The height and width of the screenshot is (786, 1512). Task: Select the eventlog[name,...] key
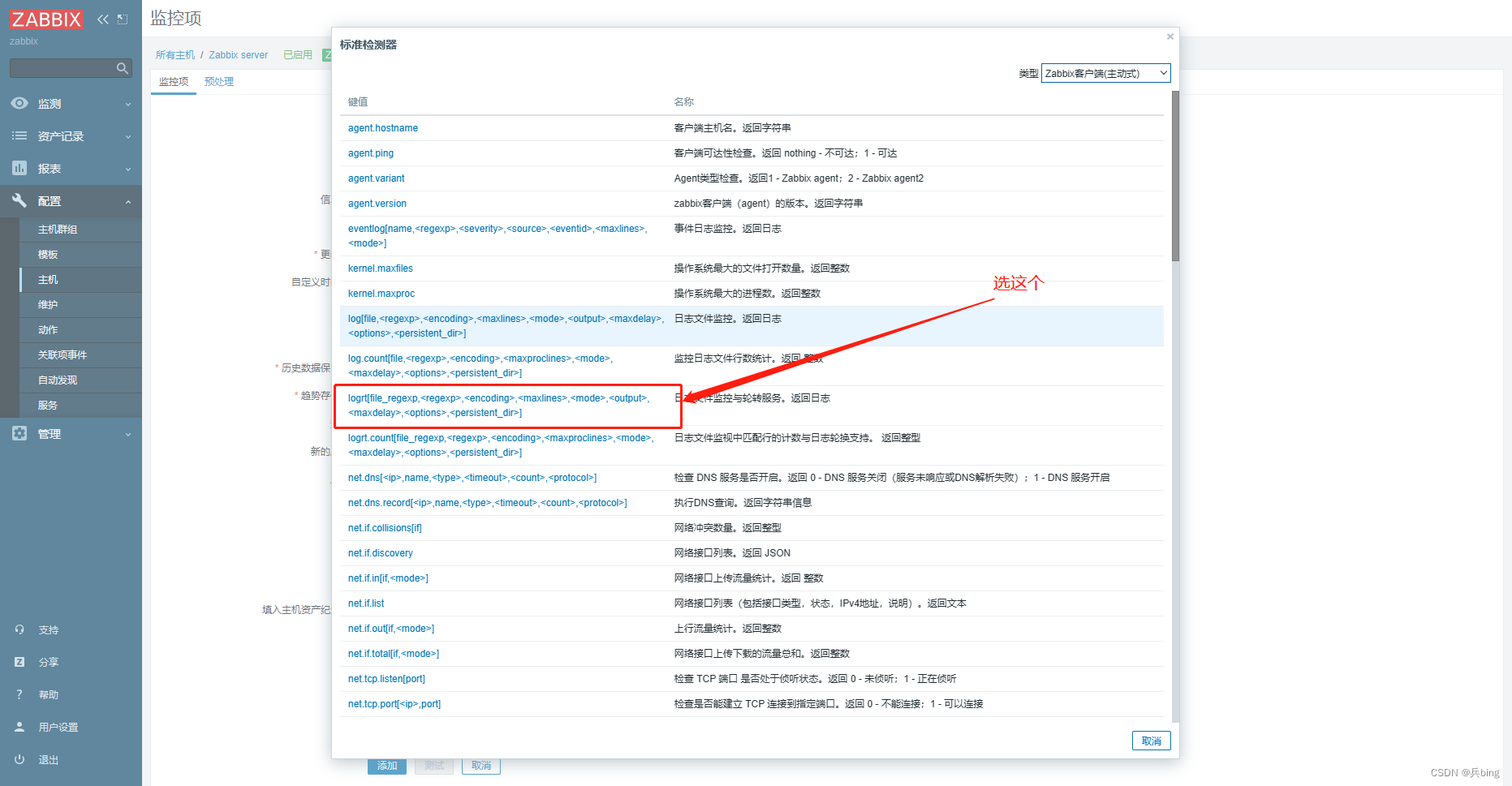tap(498, 236)
